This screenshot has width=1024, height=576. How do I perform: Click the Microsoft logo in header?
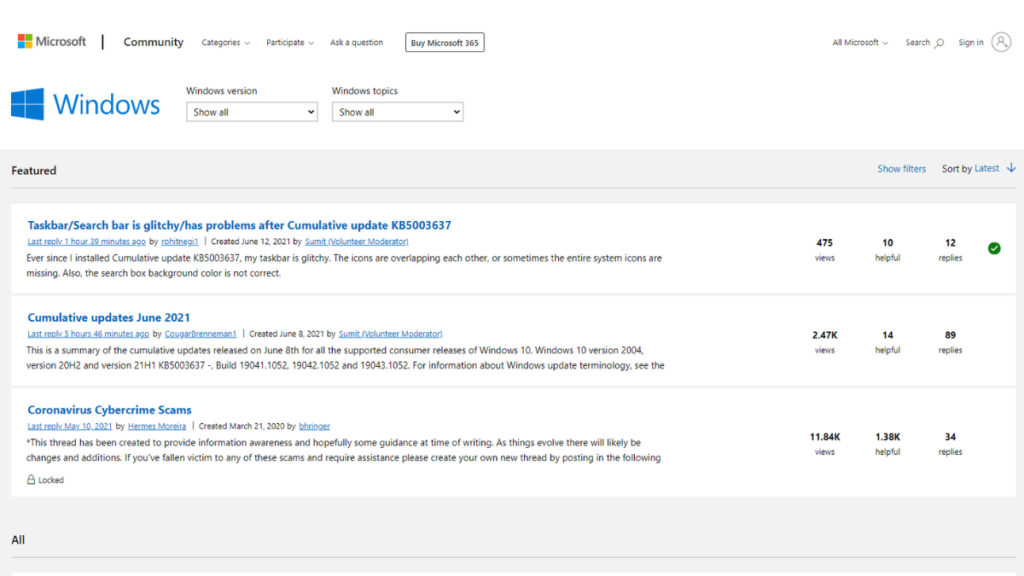(51, 42)
